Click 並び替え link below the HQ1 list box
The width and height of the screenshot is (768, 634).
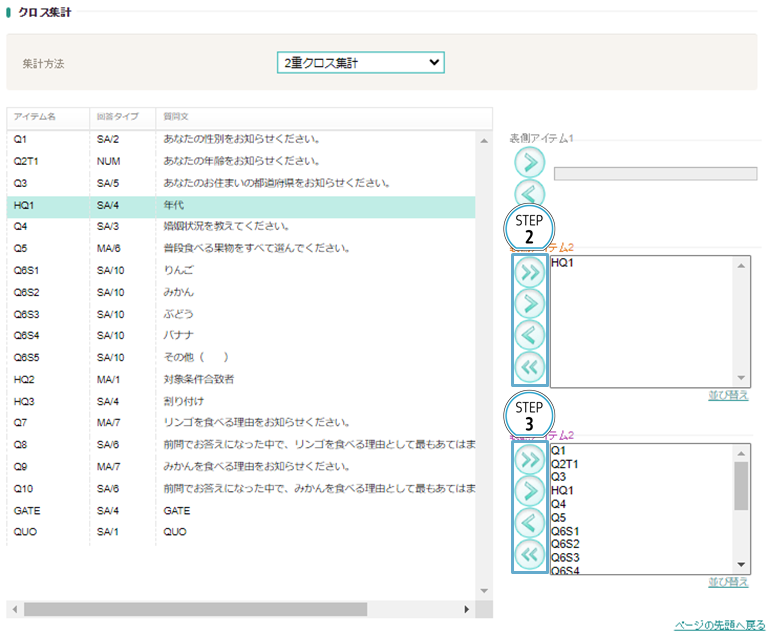(728, 395)
